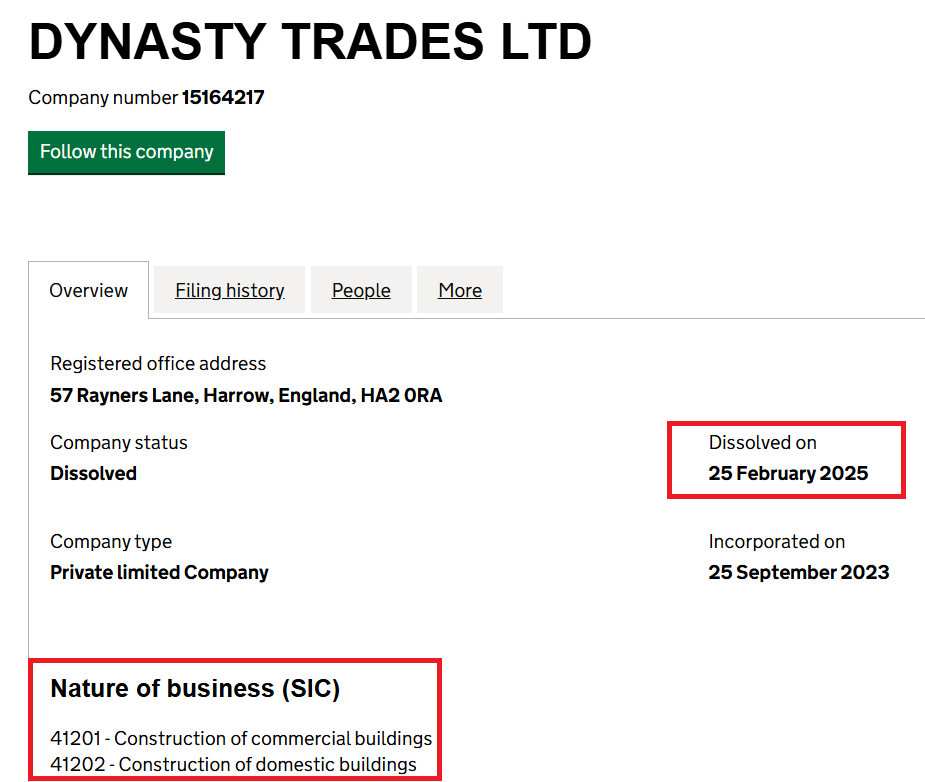925x782 pixels.
Task: Click SIC code 41202 domestic buildings
Action: tap(234, 764)
